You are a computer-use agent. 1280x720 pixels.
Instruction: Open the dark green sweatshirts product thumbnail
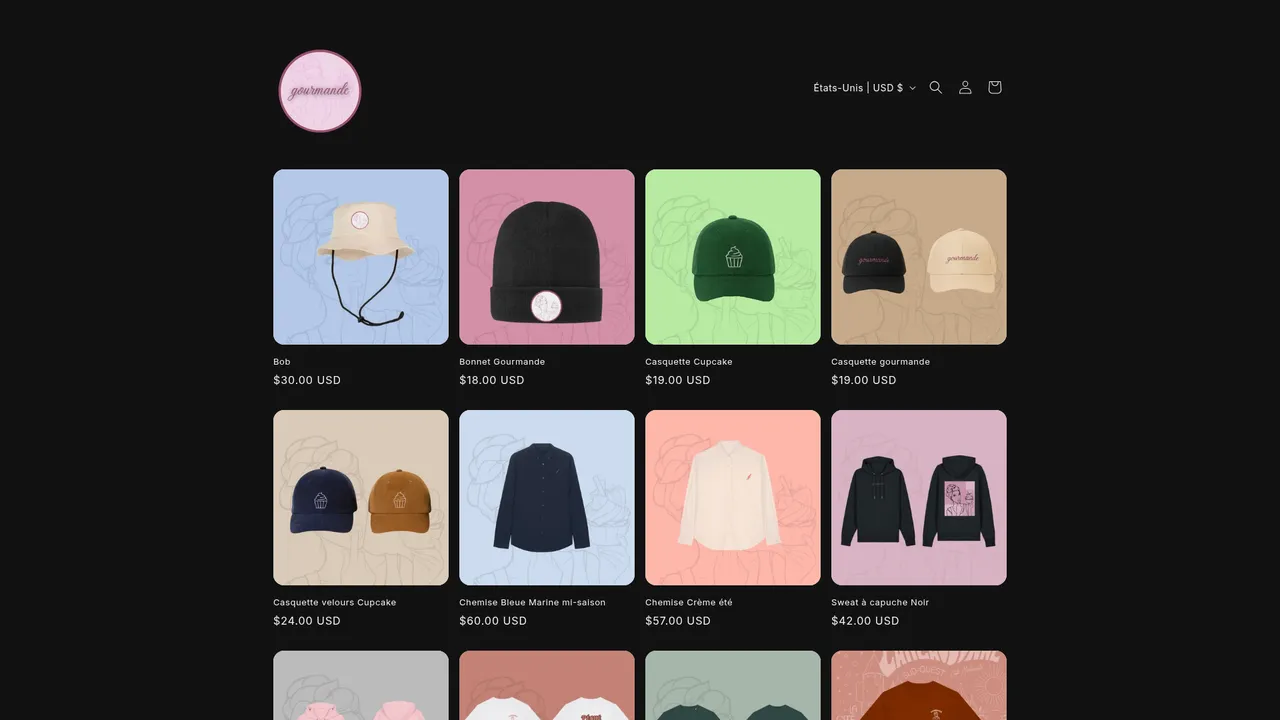click(x=733, y=686)
